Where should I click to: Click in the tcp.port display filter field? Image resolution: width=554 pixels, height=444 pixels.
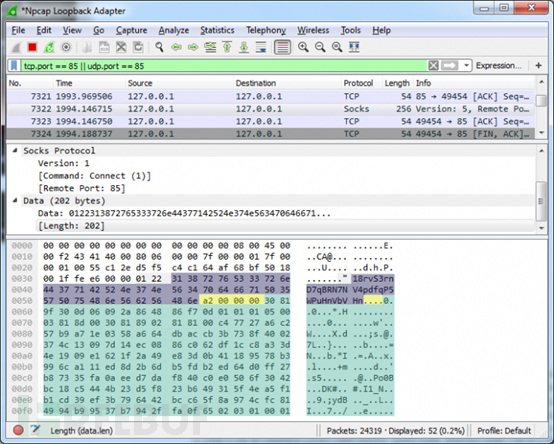click(x=224, y=66)
